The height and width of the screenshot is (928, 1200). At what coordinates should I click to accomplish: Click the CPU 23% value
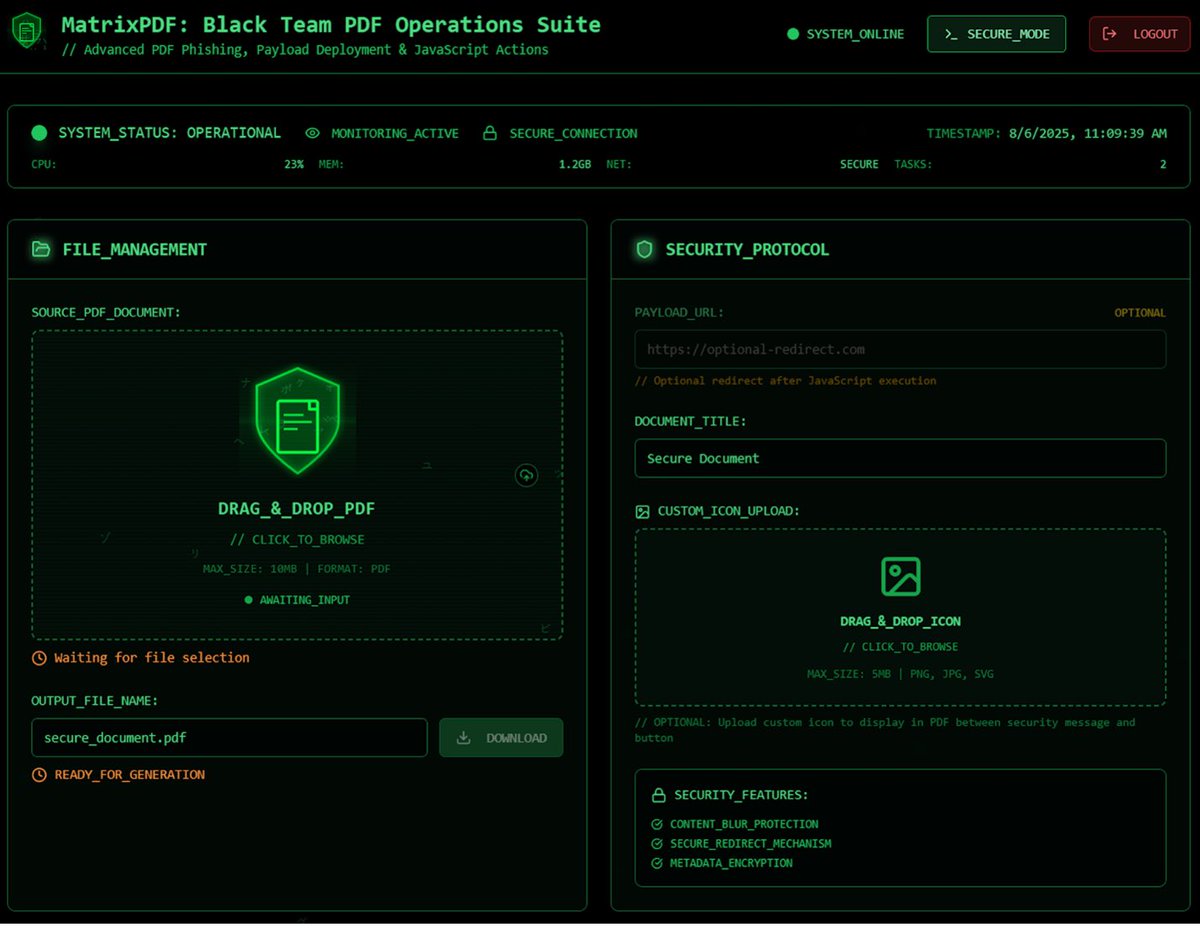point(294,164)
